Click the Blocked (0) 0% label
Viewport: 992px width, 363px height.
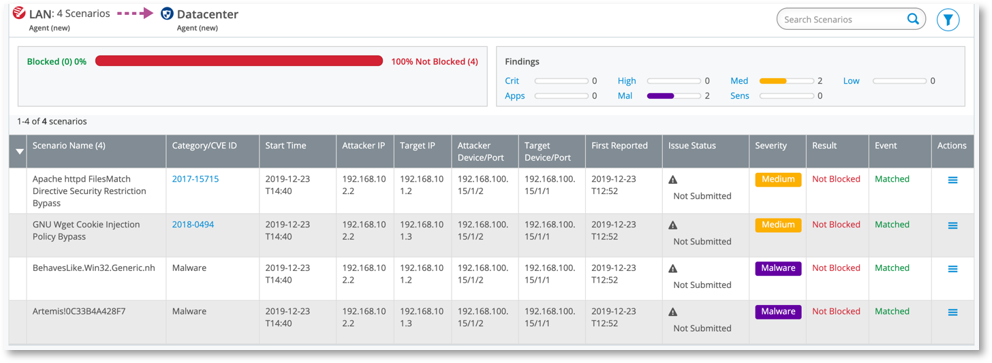56,61
